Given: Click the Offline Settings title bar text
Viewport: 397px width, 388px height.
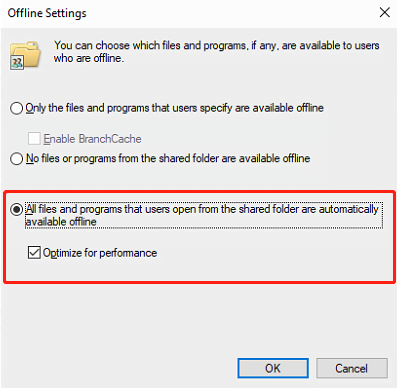Looking at the screenshot, I should [x=47, y=13].
